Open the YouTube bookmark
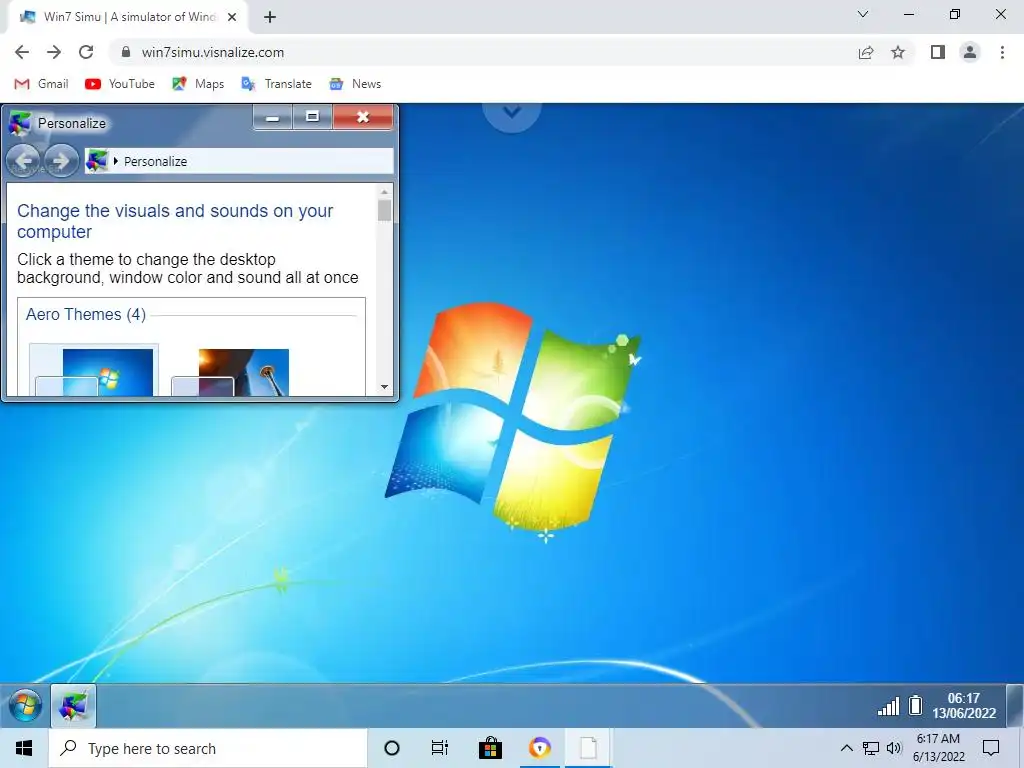The width and height of the screenshot is (1024, 768). pos(120,84)
